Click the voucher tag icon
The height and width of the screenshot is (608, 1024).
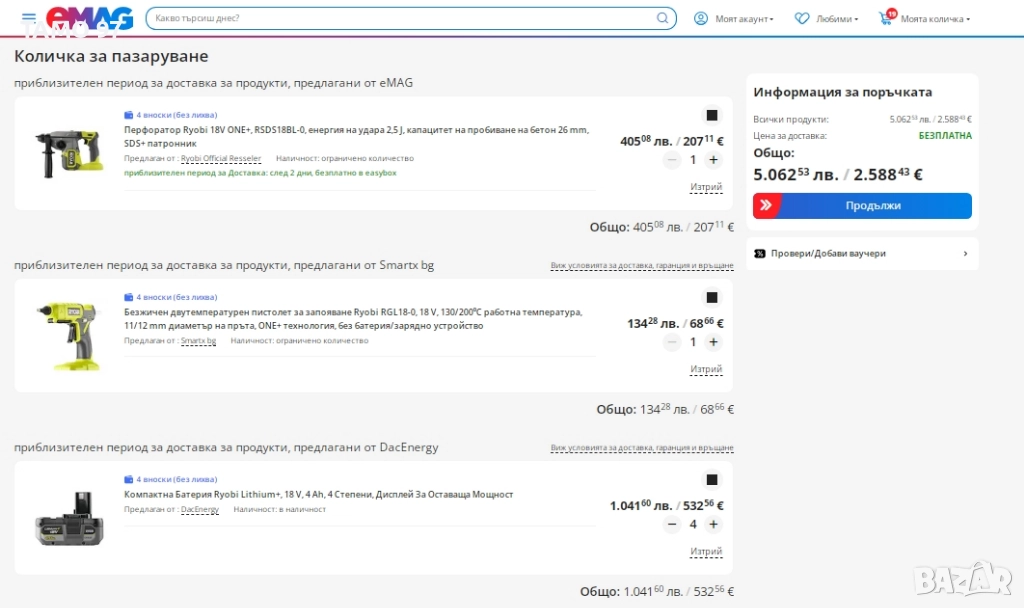(761, 254)
